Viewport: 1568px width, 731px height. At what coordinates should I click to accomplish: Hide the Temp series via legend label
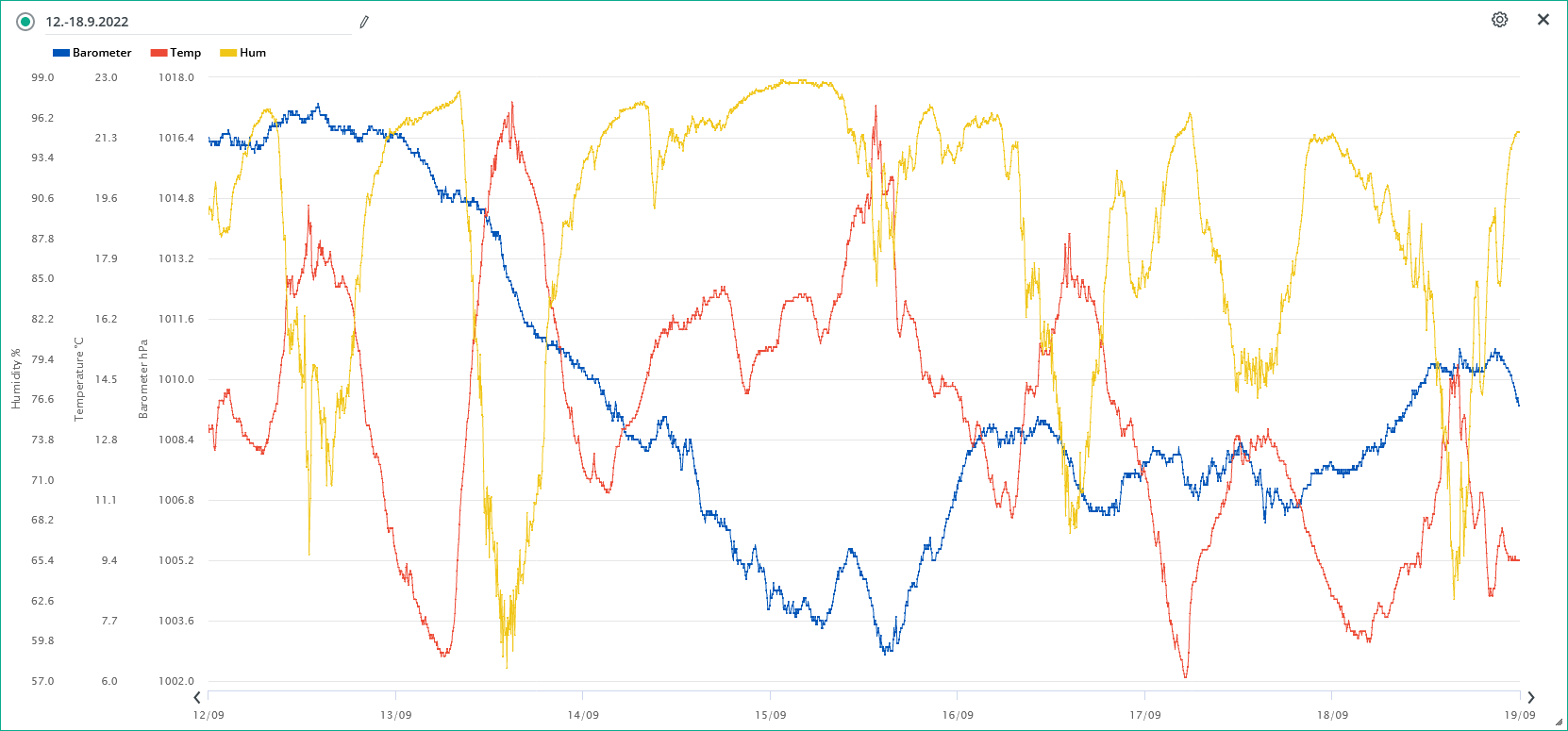click(x=185, y=53)
